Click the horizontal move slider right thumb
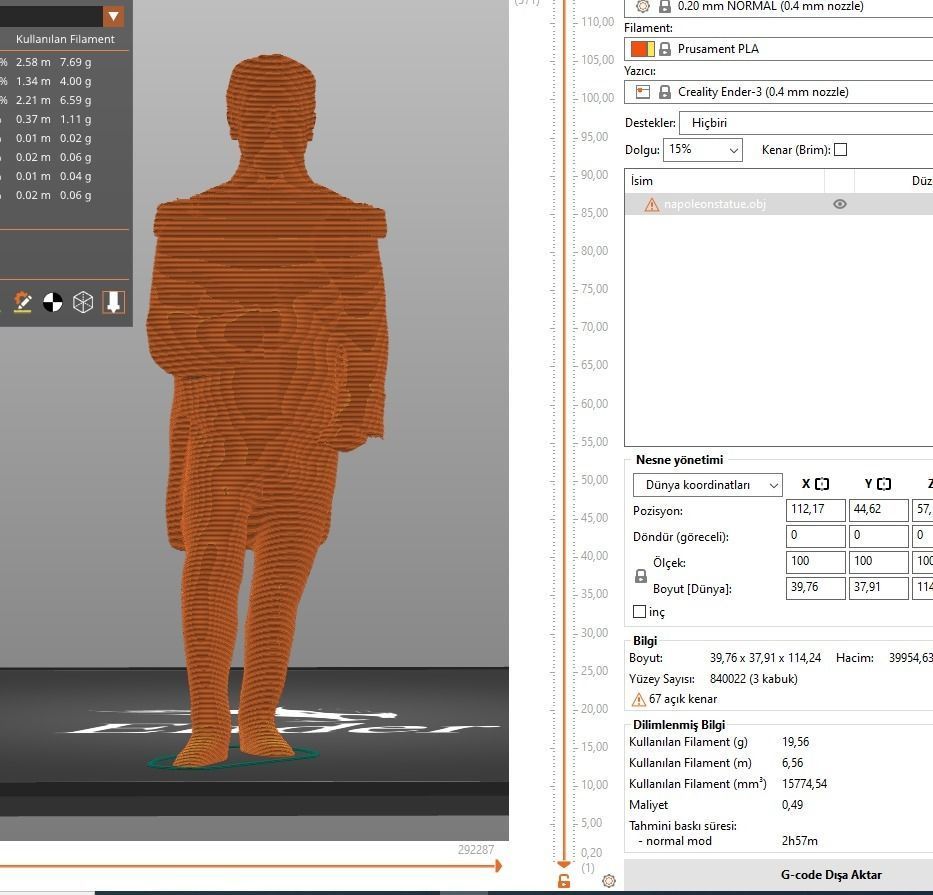 [x=499, y=866]
